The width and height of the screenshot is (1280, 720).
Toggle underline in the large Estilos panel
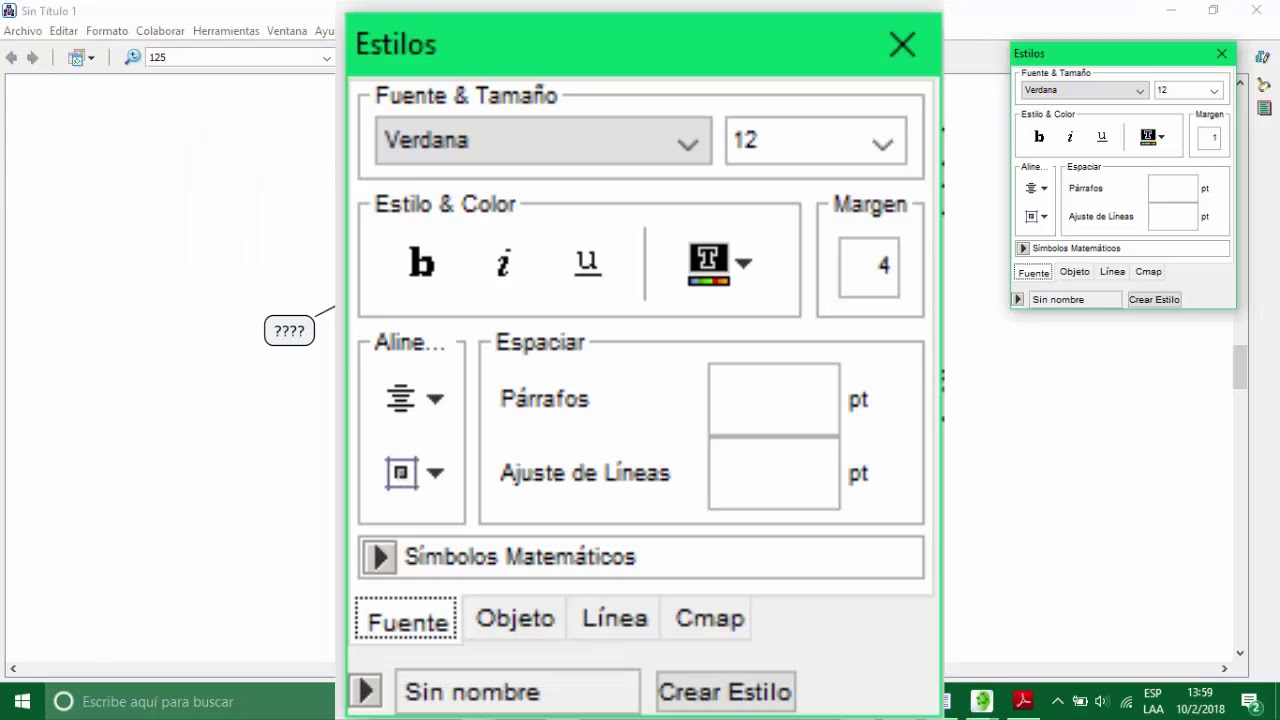[x=587, y=263]
